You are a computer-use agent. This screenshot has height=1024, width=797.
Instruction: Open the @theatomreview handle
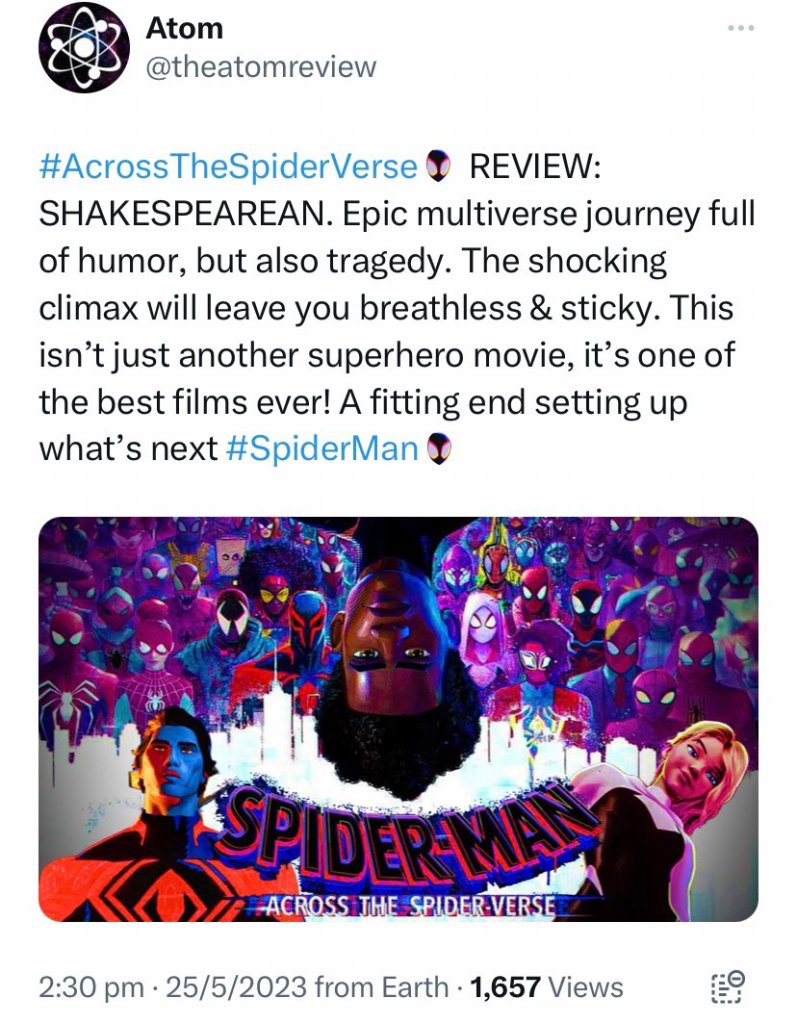point(260,67)
